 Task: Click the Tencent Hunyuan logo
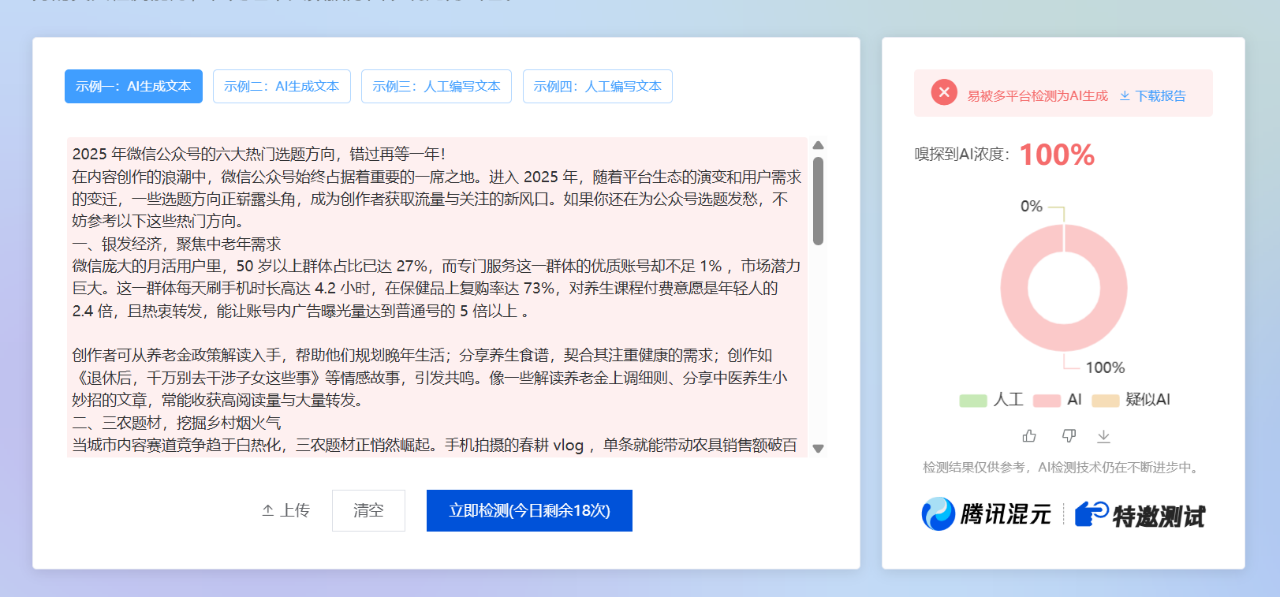point(986,514)
